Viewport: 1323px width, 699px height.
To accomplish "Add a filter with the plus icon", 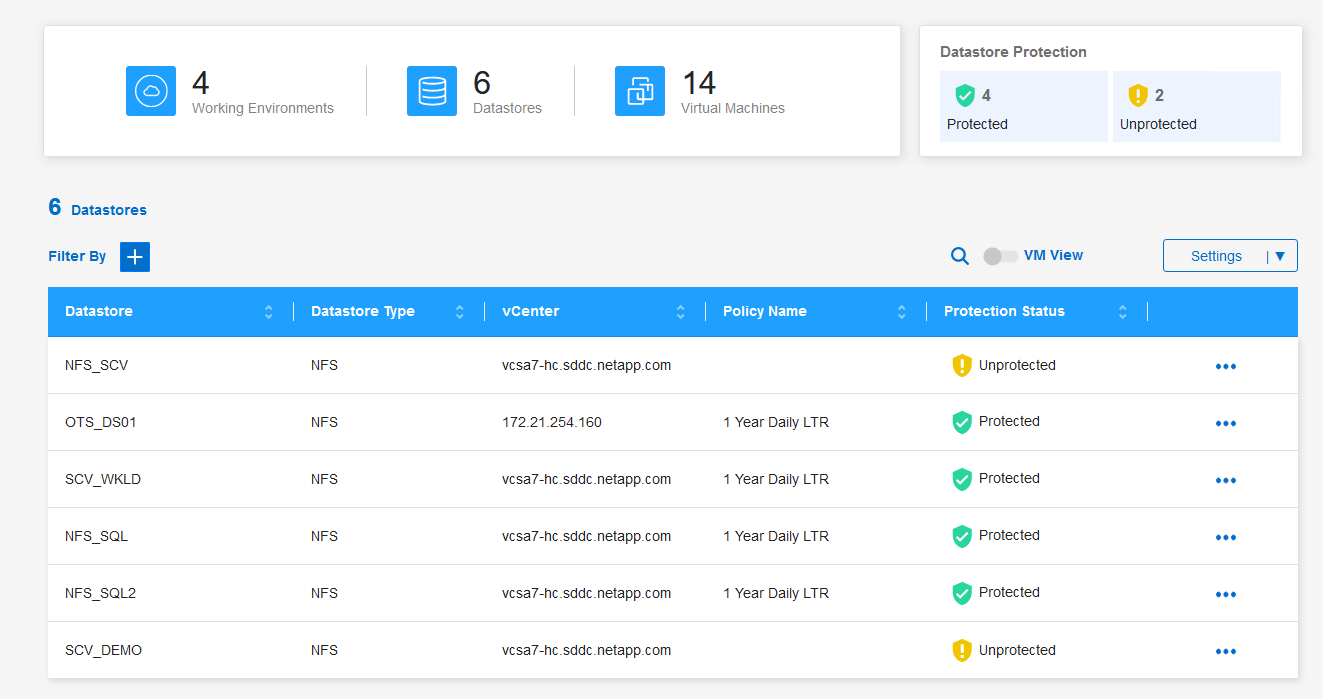I will (135, 256).
